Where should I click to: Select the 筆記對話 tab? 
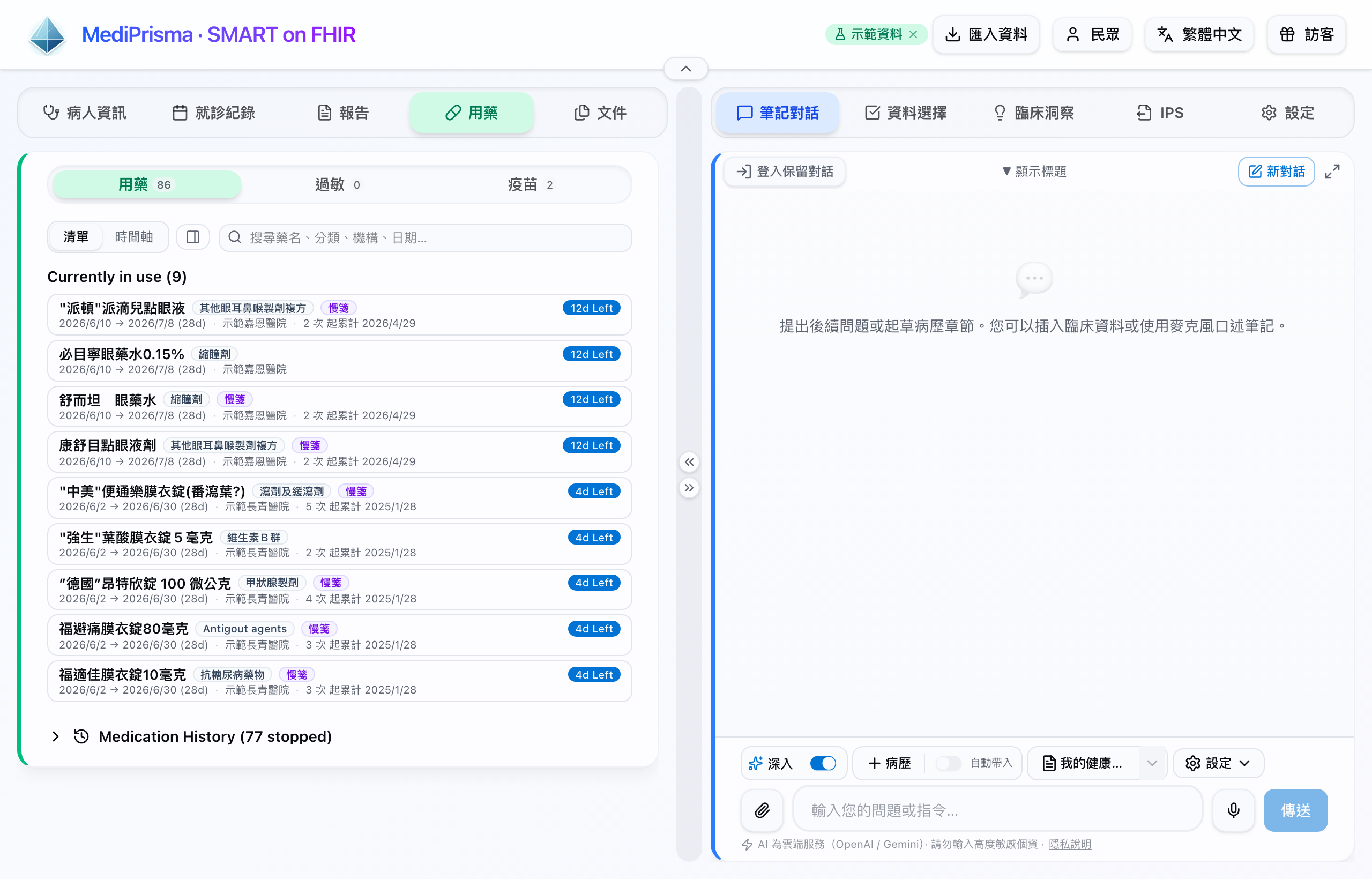[x=777, y=113]
